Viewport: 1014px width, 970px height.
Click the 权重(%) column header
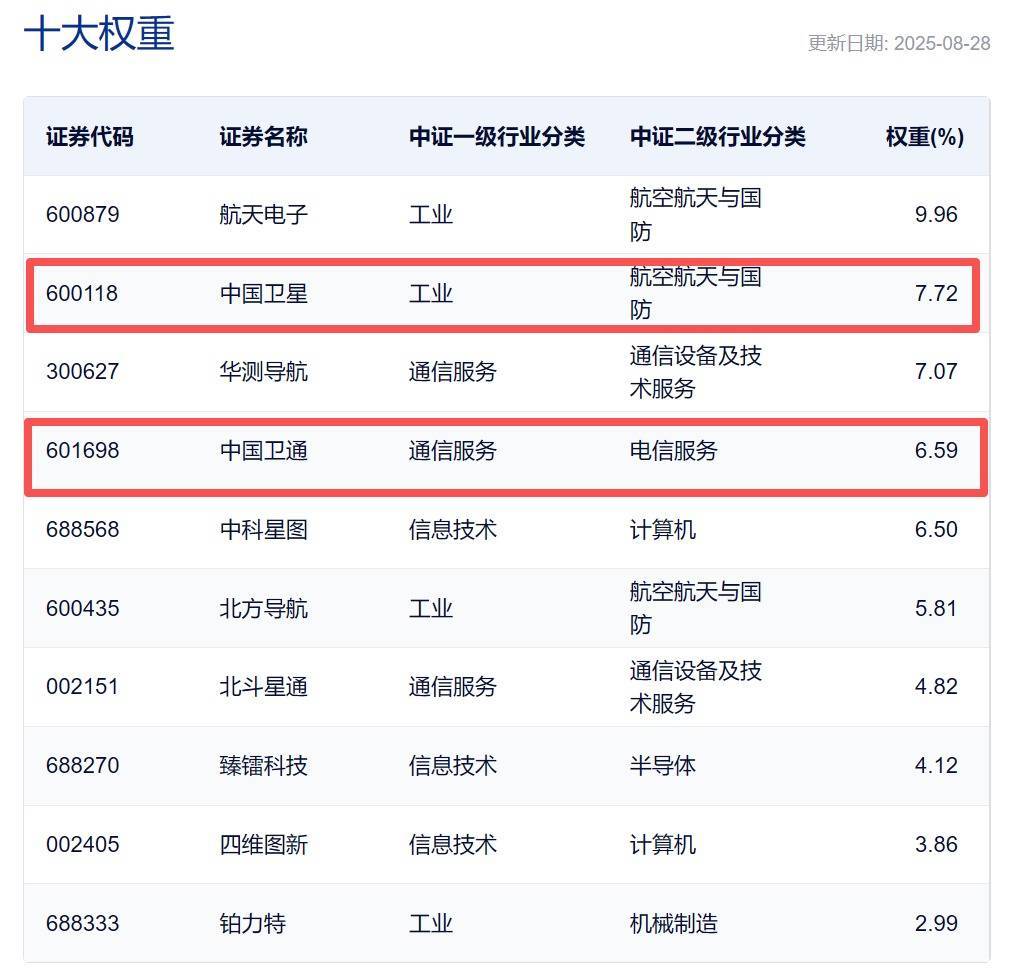pyautogui.click(x=924, y=137)
